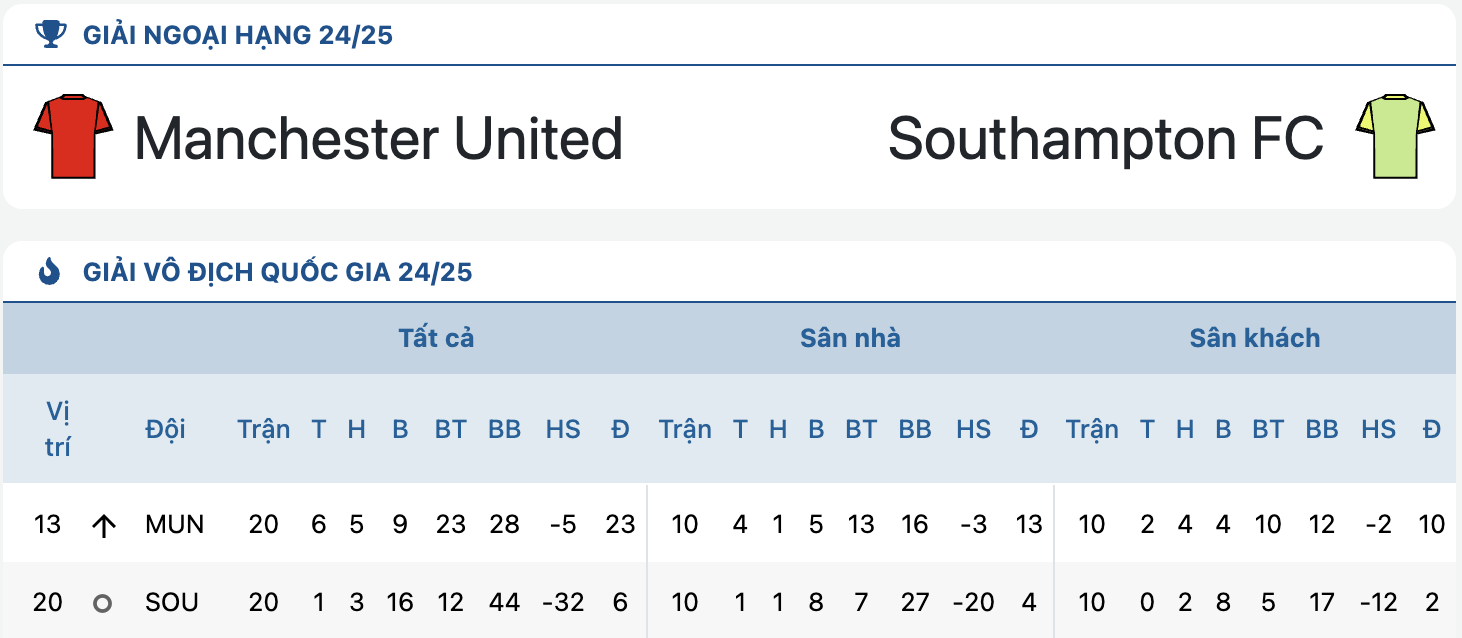Click the Giải Ngoại Hạng 24/25 title

pyautogui.click(x=238, y=36)
